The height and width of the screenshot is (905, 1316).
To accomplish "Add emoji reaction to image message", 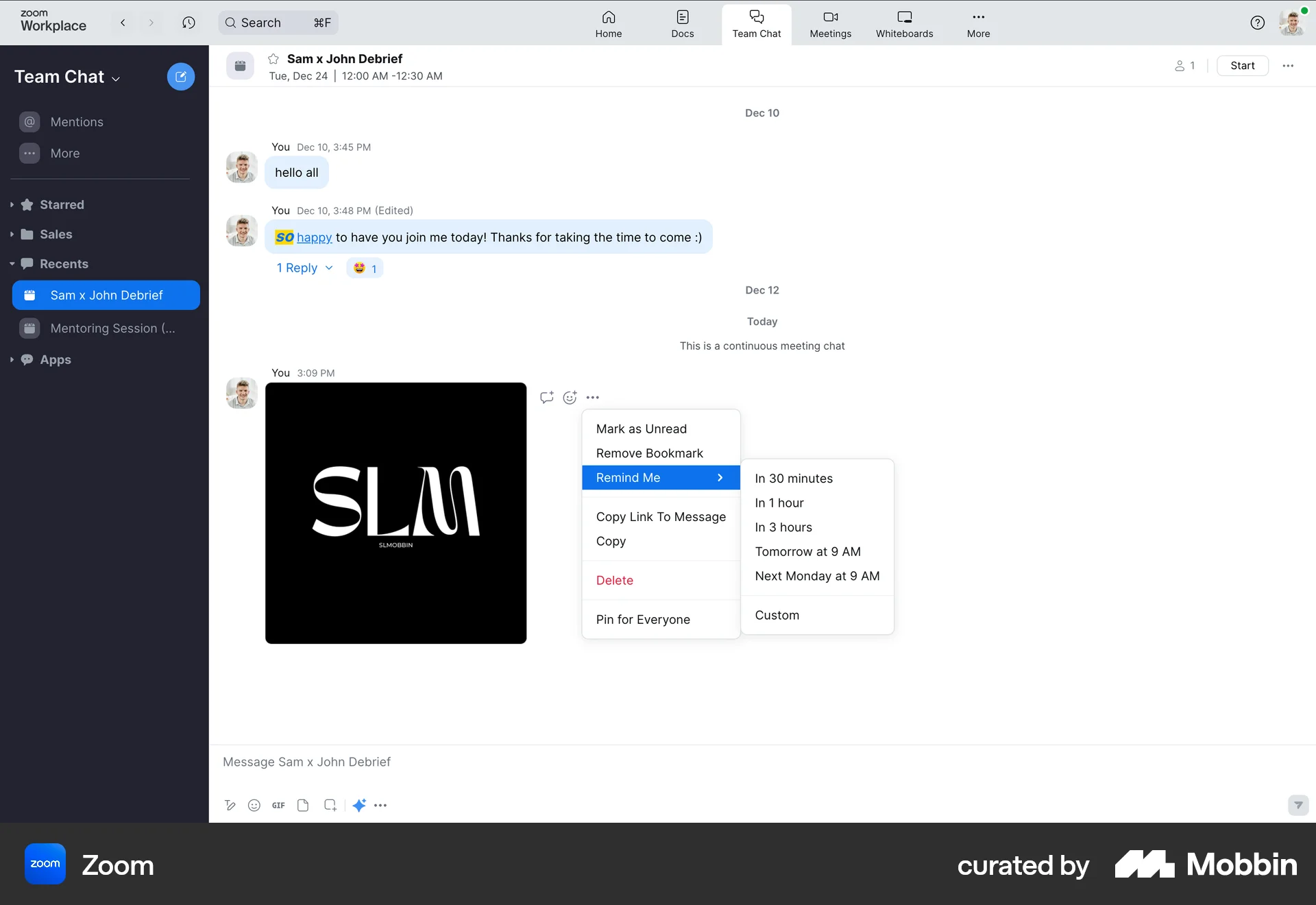I will tap(570, 398).
